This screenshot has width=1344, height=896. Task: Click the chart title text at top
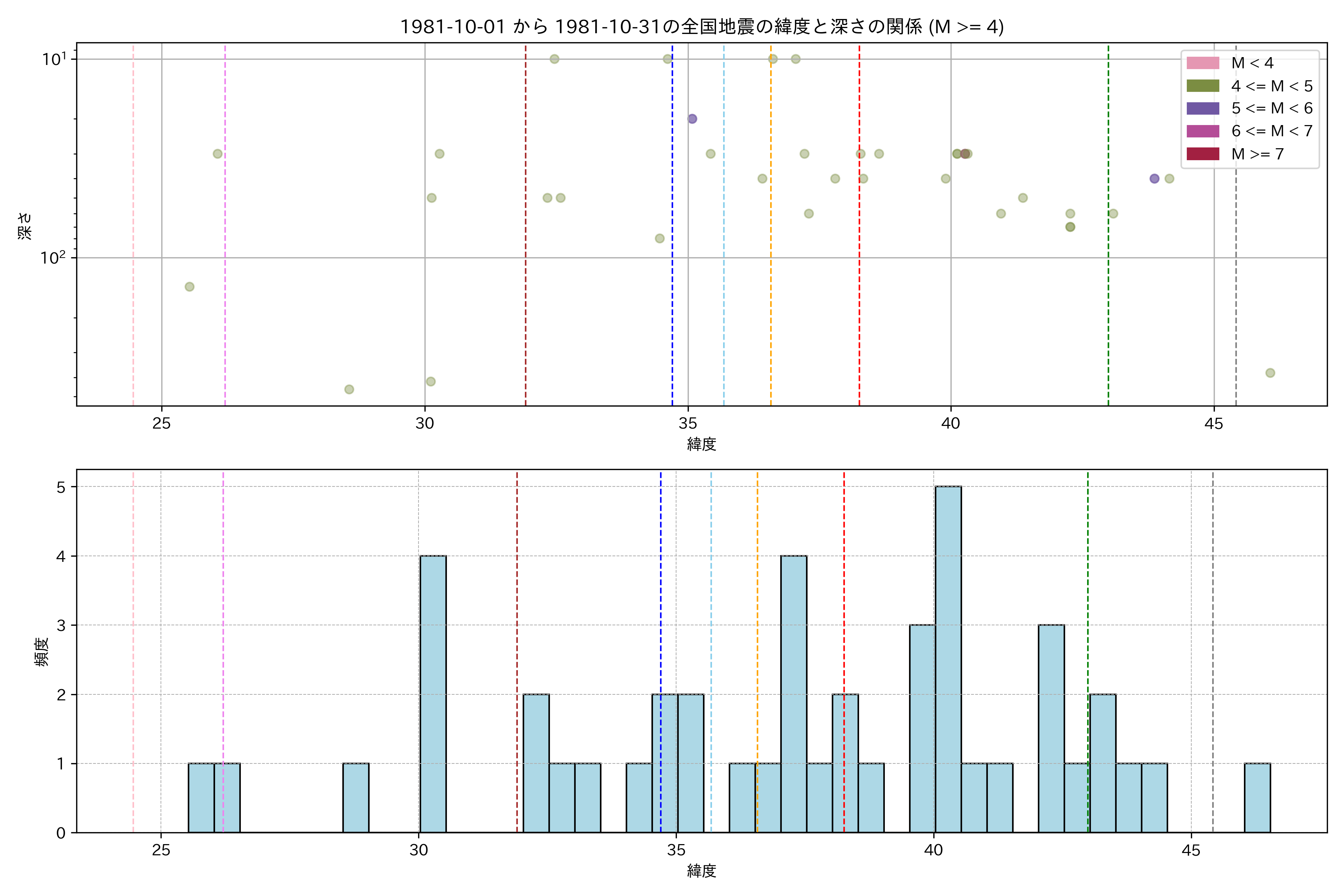tap(702, 27)
